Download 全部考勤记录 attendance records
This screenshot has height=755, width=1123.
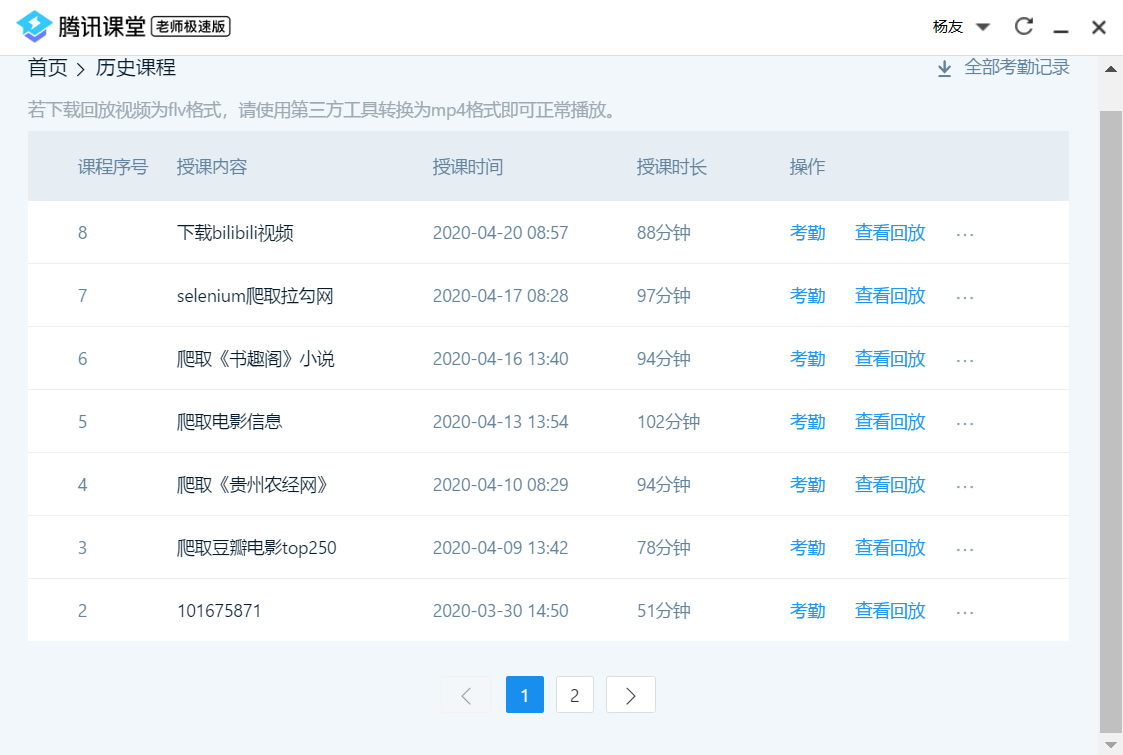point(1015,67)
